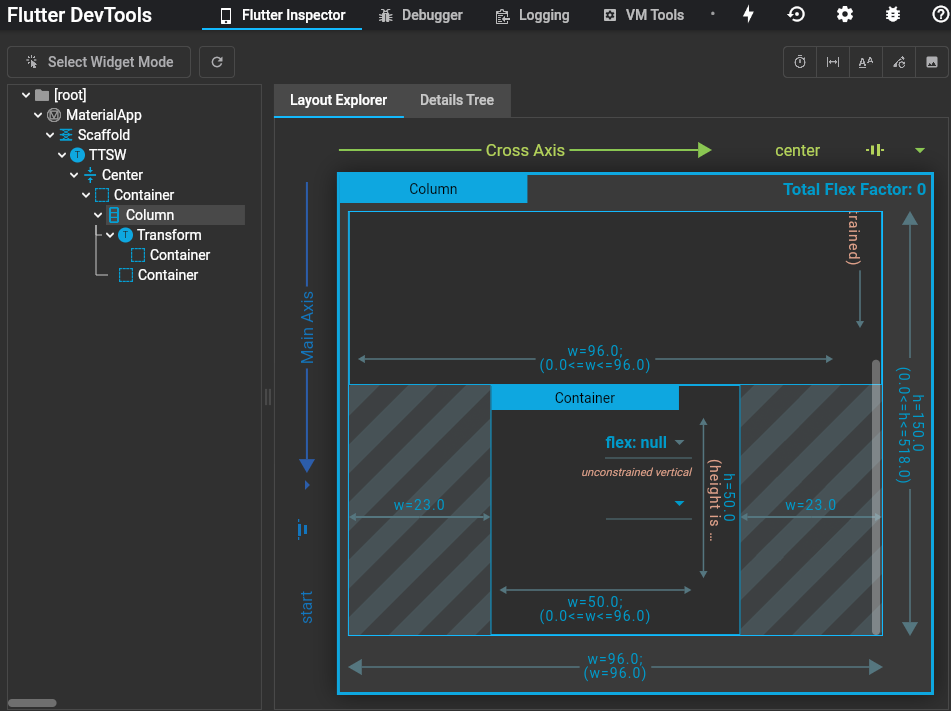Viewport: 951px width, 711px height.
Task: Toggle repaint rainbow icon
Action: 899,62
